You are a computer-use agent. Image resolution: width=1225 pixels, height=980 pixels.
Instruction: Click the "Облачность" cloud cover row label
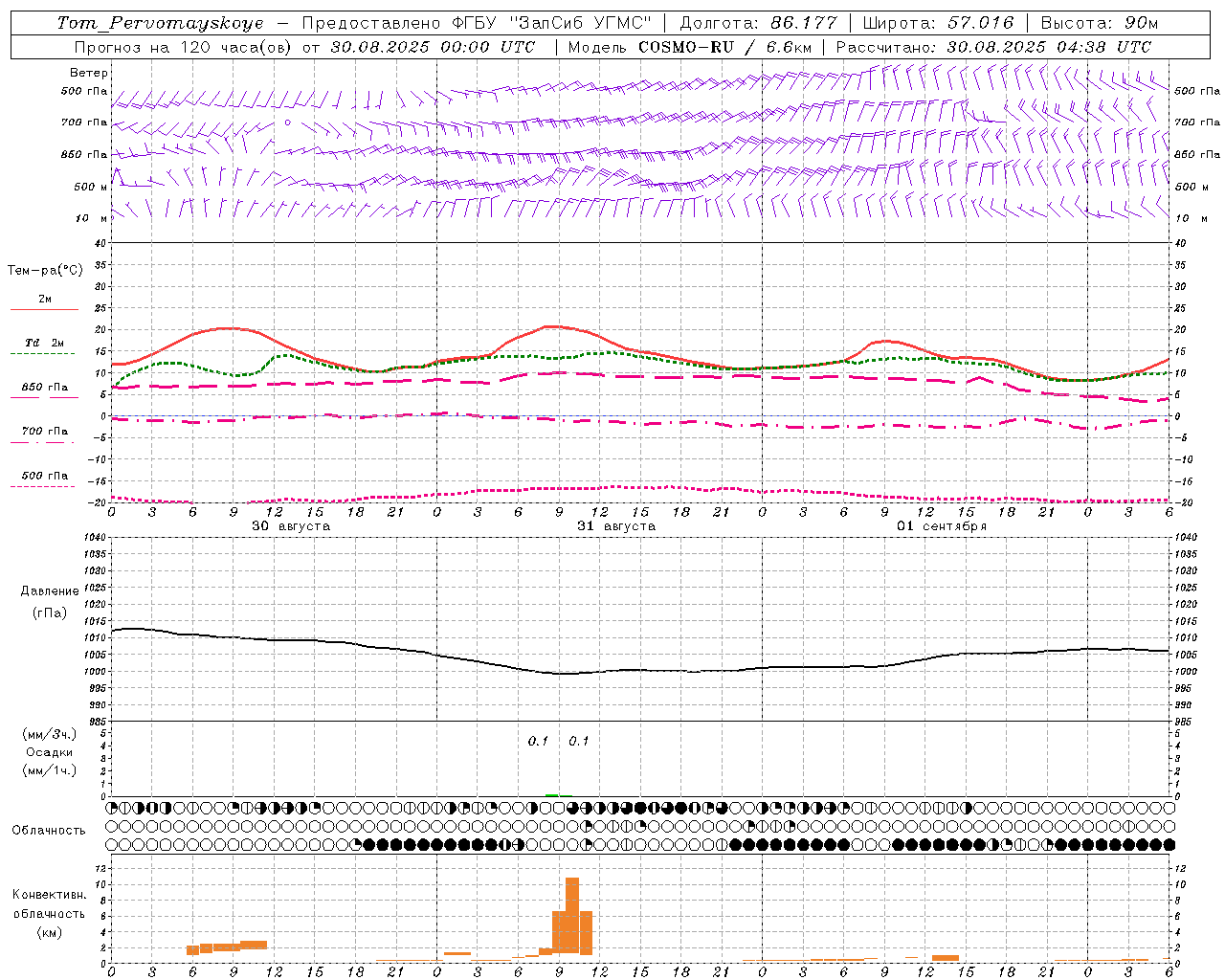(49, 831)
